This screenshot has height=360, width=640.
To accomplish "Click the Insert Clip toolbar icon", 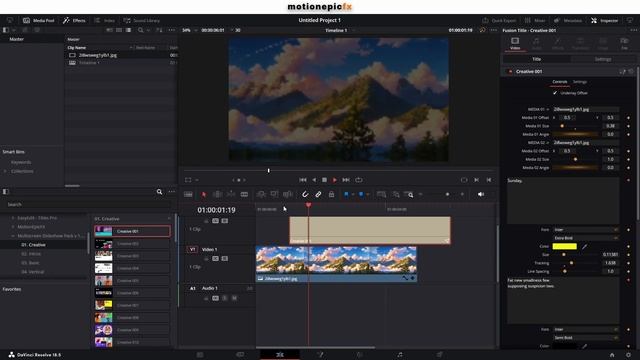I will (x=261, y=195).
